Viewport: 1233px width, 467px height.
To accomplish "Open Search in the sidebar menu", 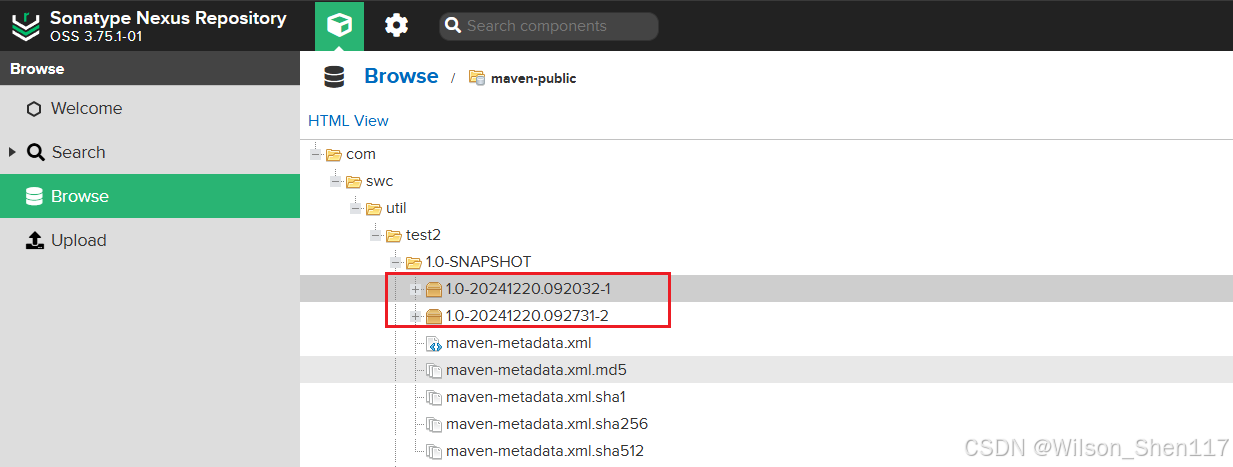I will (x=150, y=152).
